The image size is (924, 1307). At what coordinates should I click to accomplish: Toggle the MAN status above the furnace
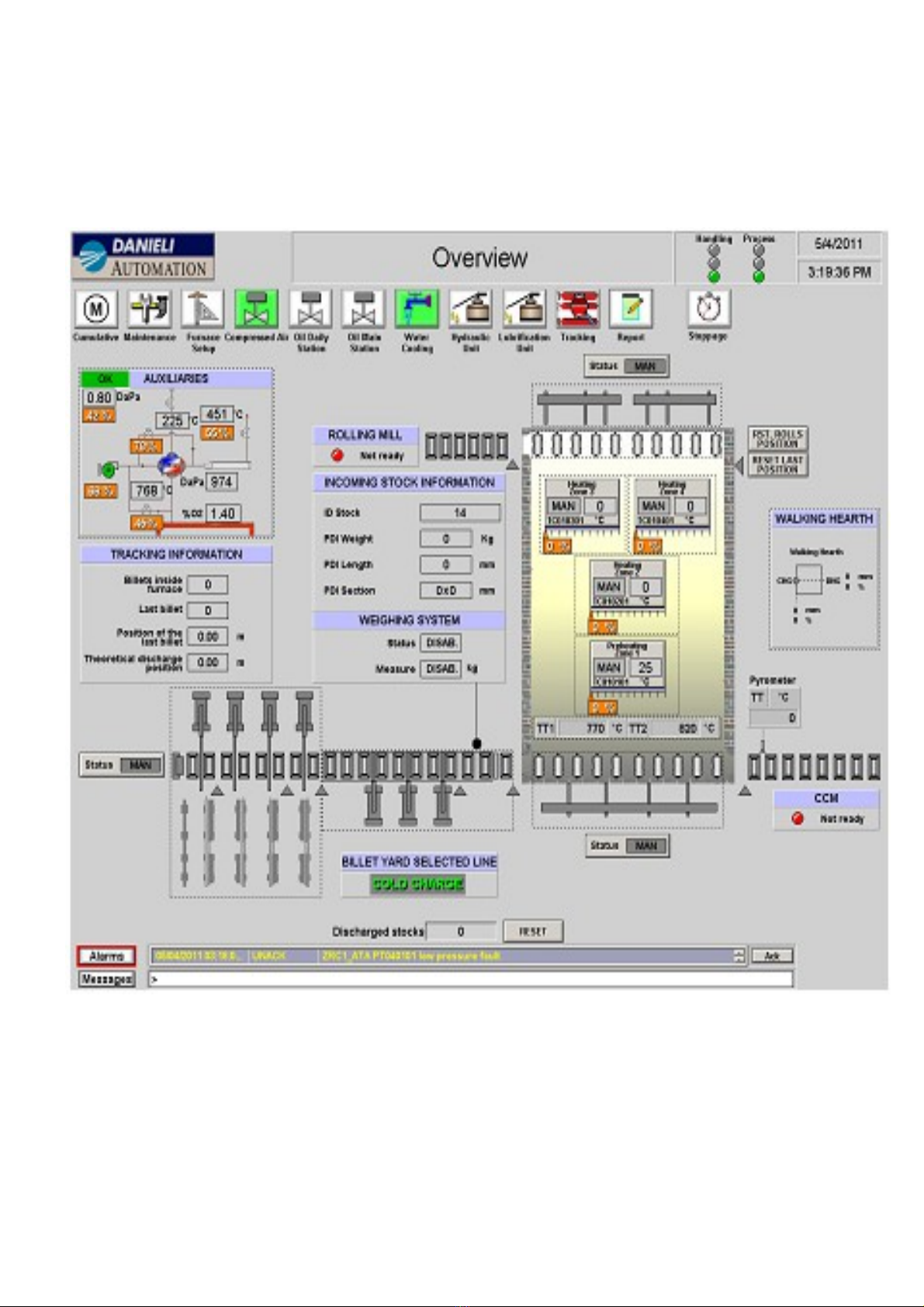click(x=645, y=366)
